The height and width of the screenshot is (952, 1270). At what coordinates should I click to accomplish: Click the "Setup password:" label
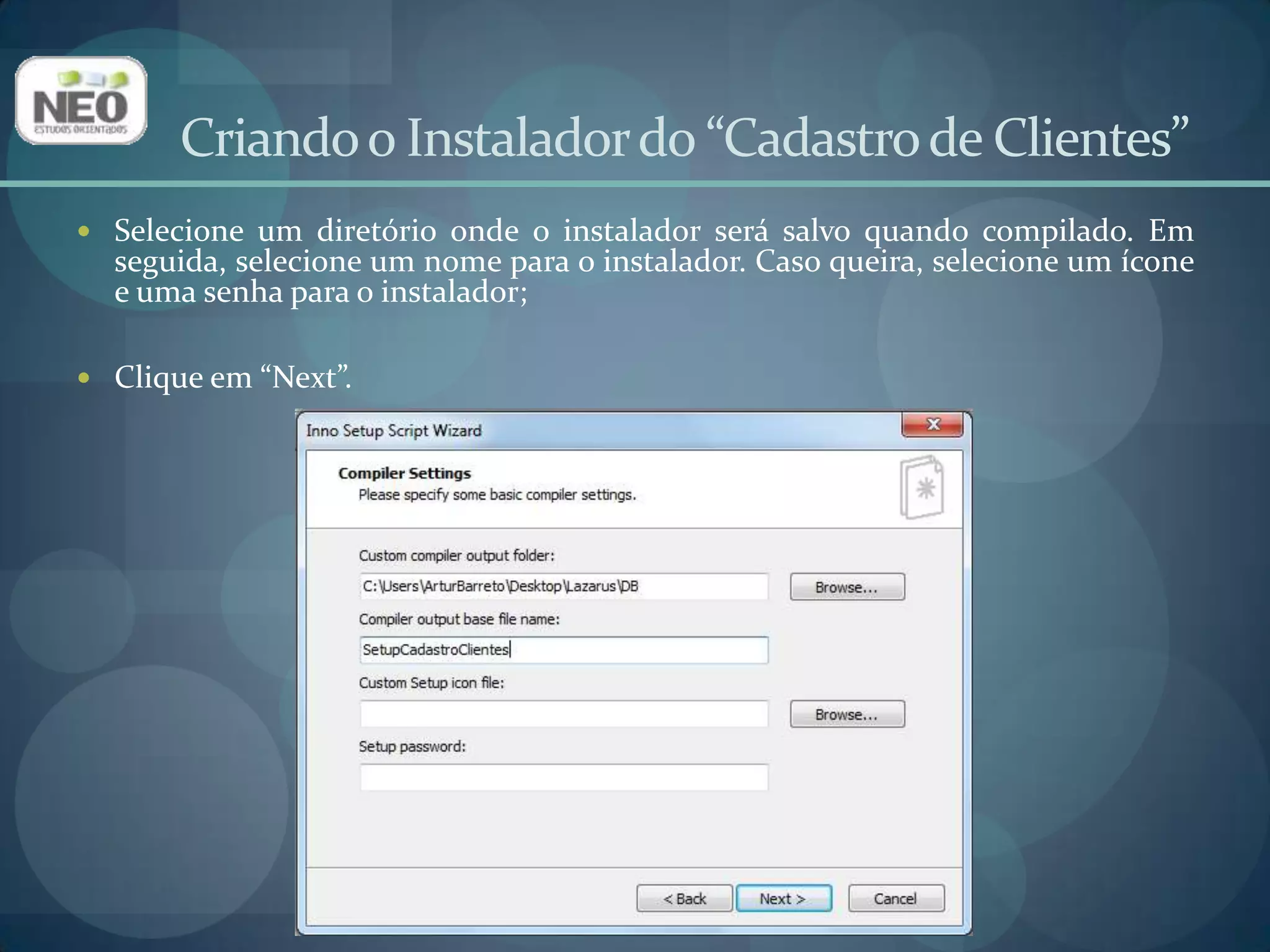coord(412,747)
